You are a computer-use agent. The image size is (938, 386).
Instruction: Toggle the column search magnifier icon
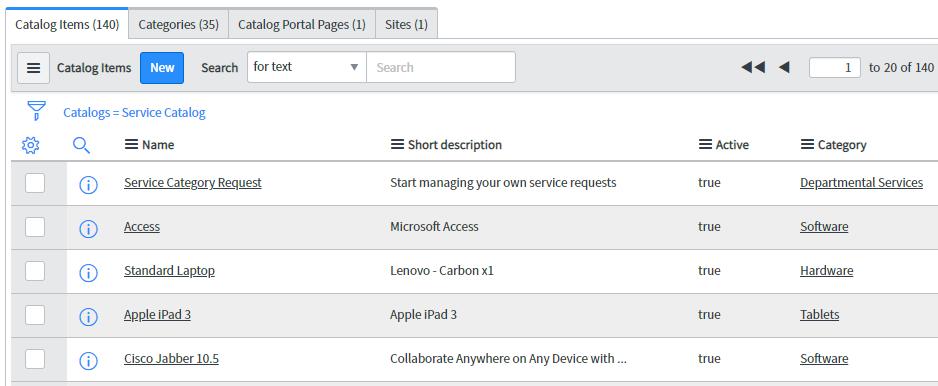click(x=81, y=145)
